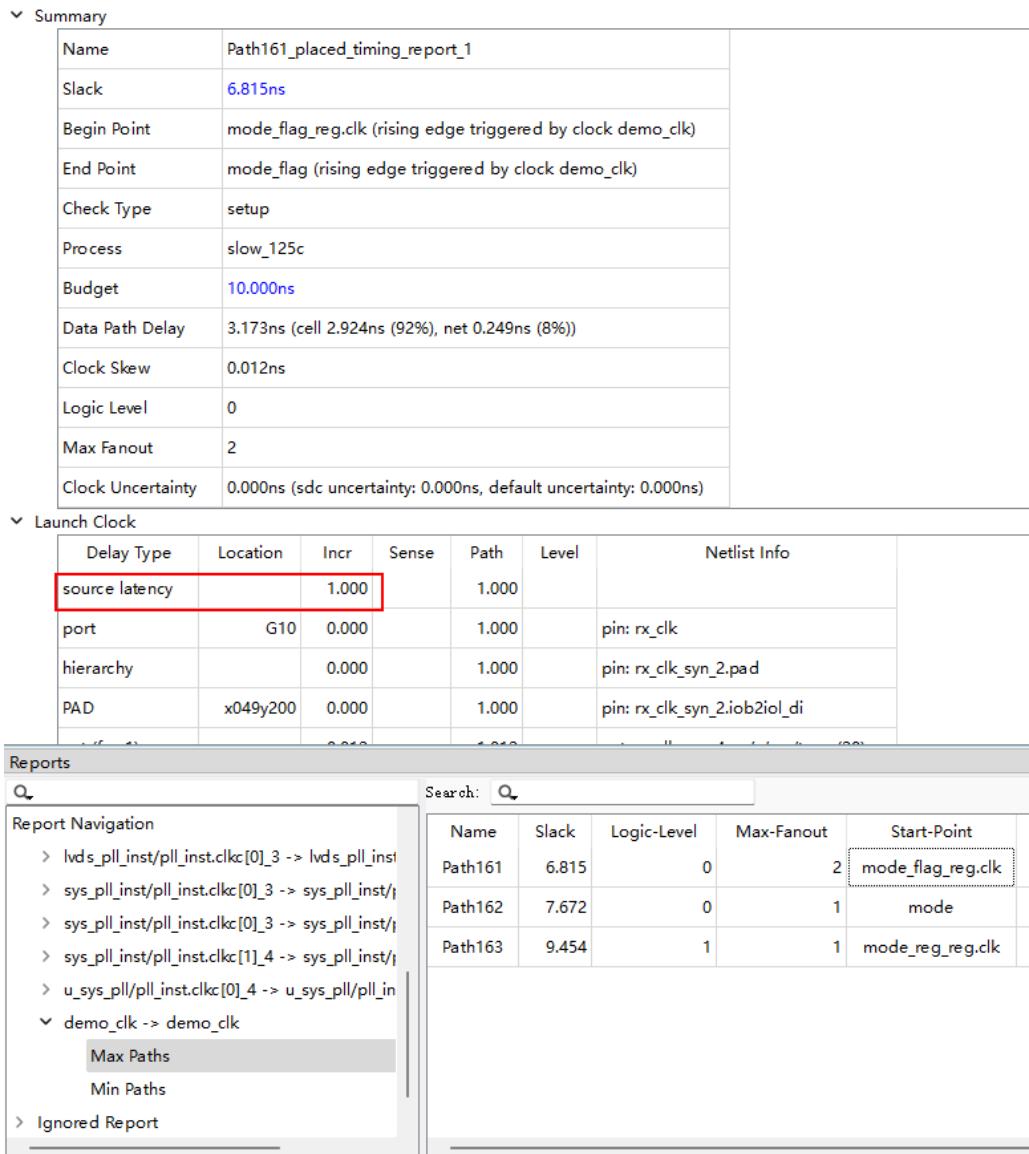Click the Reports panel title bar

[515, 762]
